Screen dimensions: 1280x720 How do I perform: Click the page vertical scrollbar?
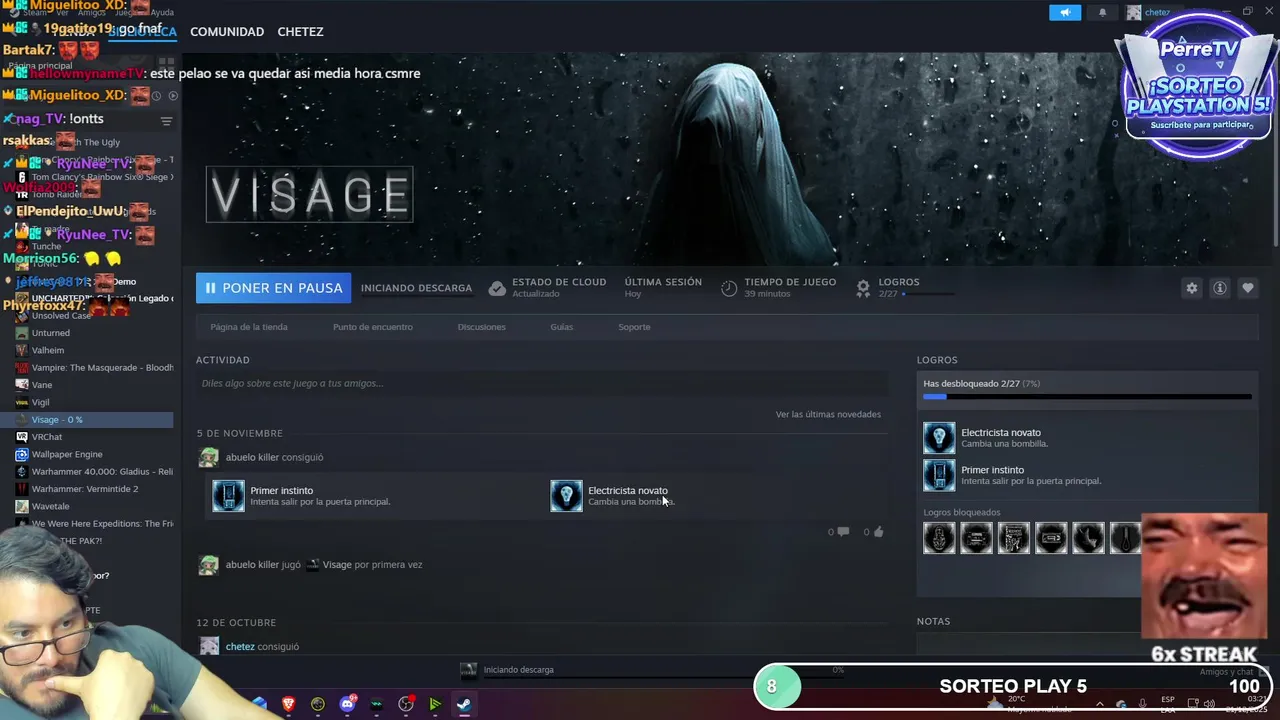click(1275, 150)
